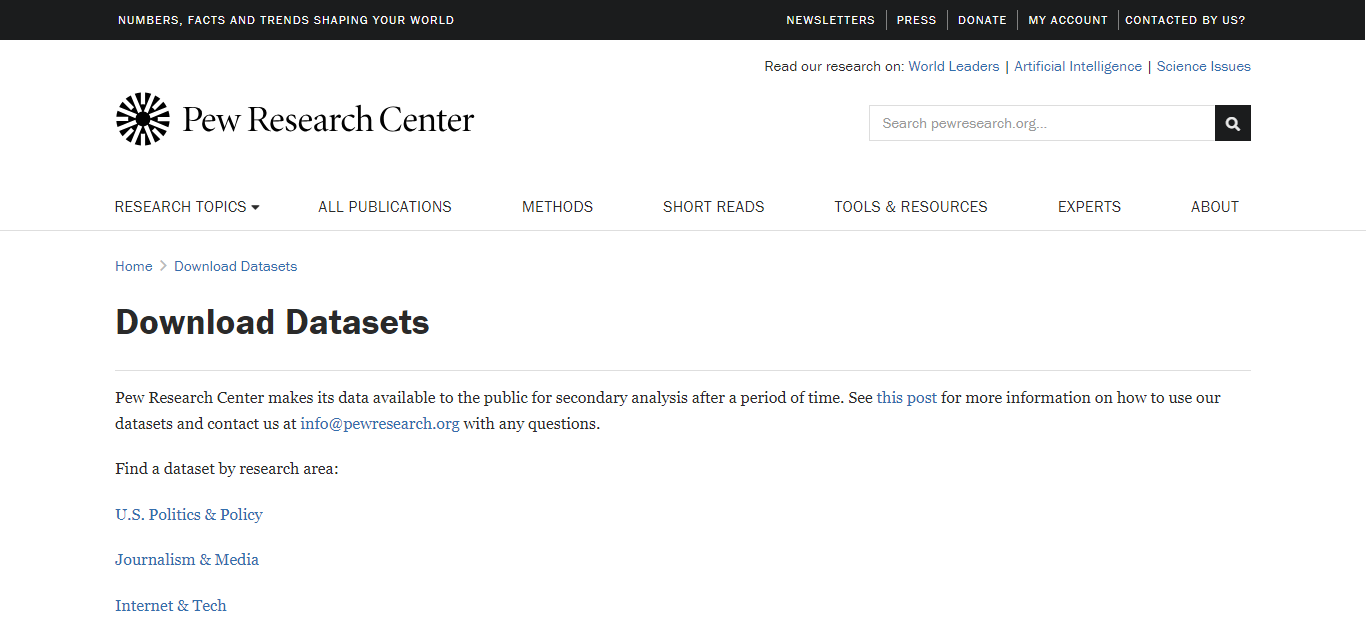Return Home via breadcrumb link
Image resolution: width=1366 pixels, height=629 pixels.
point(133,266)
